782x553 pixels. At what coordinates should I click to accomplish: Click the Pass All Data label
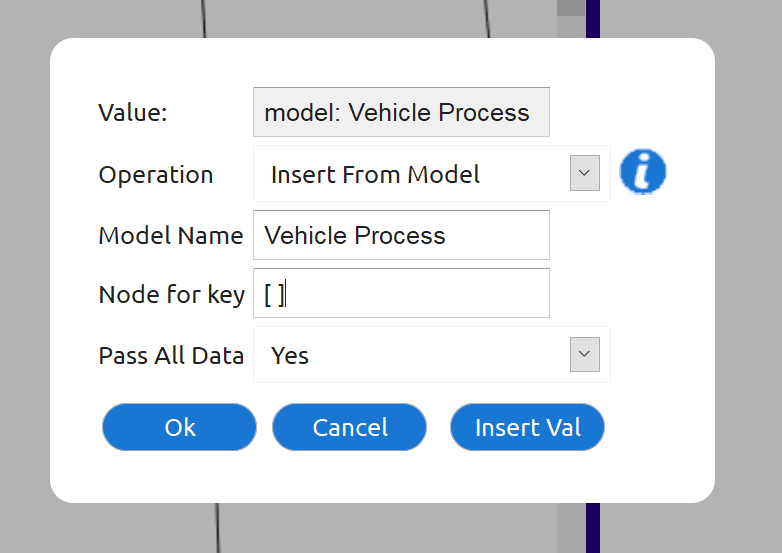click(x=171, y=355)
